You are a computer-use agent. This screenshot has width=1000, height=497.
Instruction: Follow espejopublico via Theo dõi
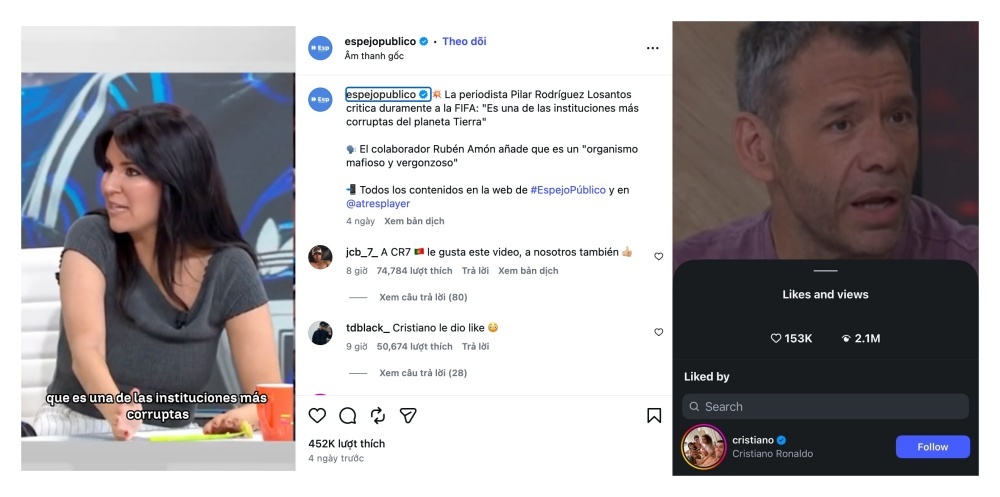(x=464, y=41)
